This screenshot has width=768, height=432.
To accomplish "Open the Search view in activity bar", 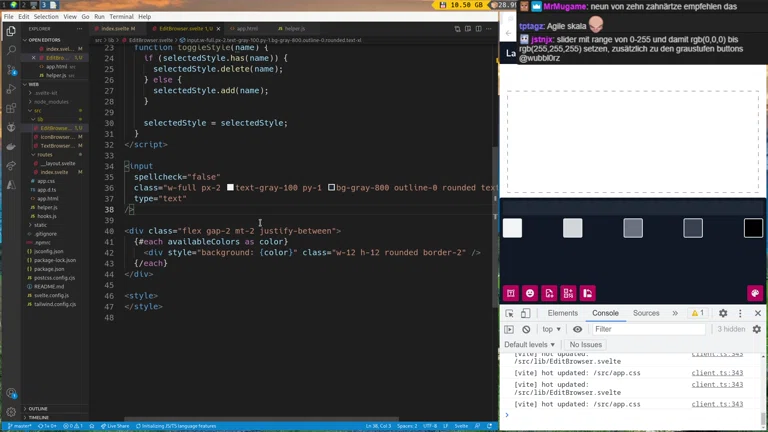I will point(11,50).
